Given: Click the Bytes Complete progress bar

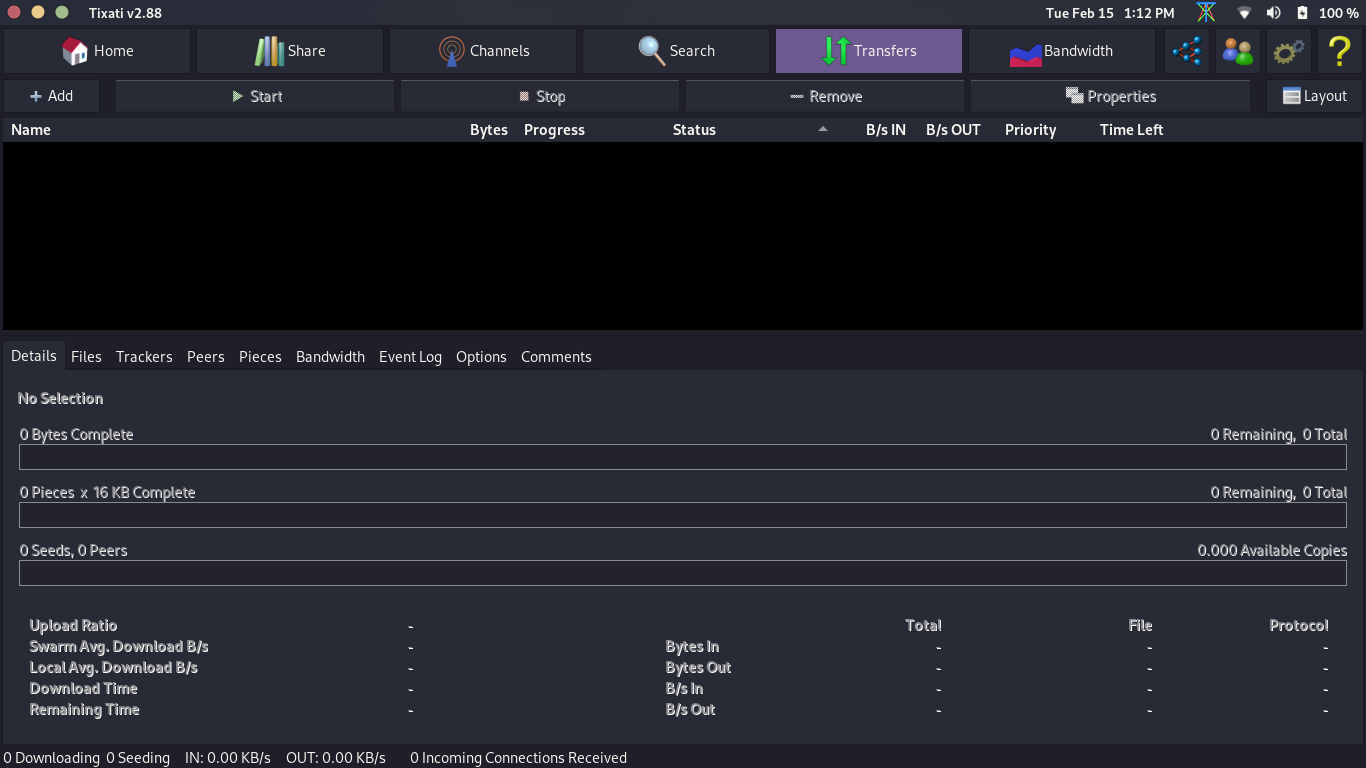Looking at the screenshot, I should click(x=683, y=456).
